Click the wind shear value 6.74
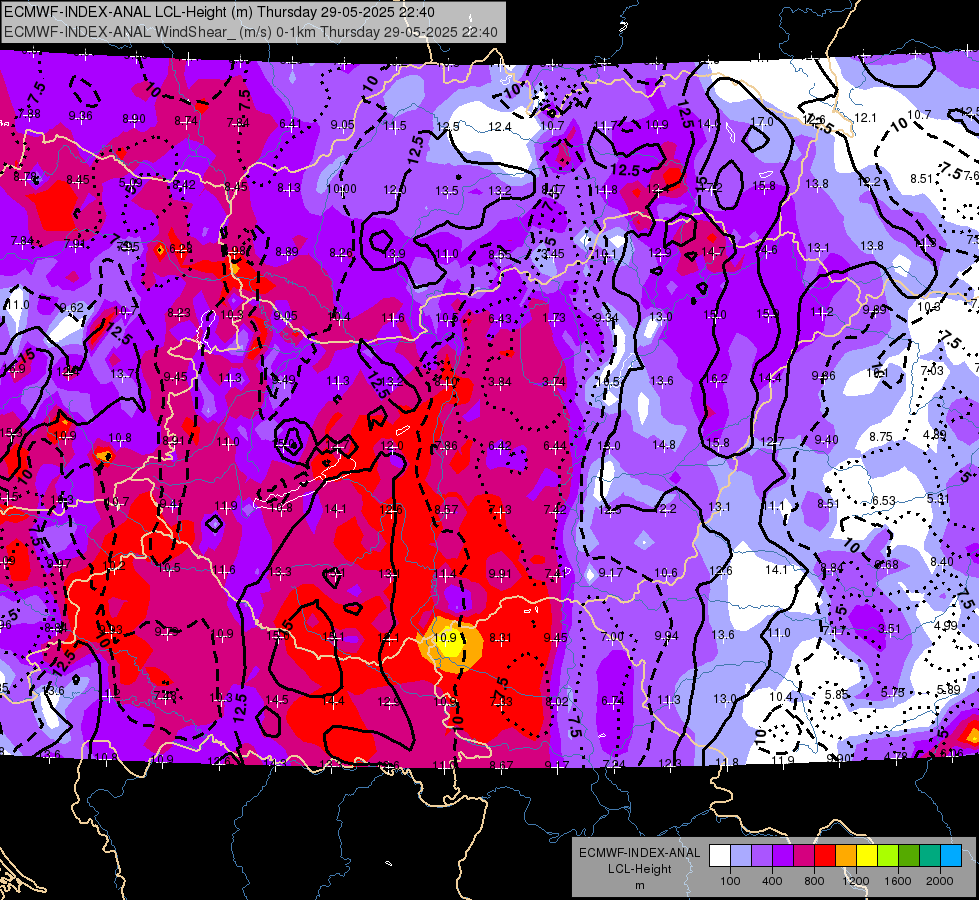 [612, 701]
